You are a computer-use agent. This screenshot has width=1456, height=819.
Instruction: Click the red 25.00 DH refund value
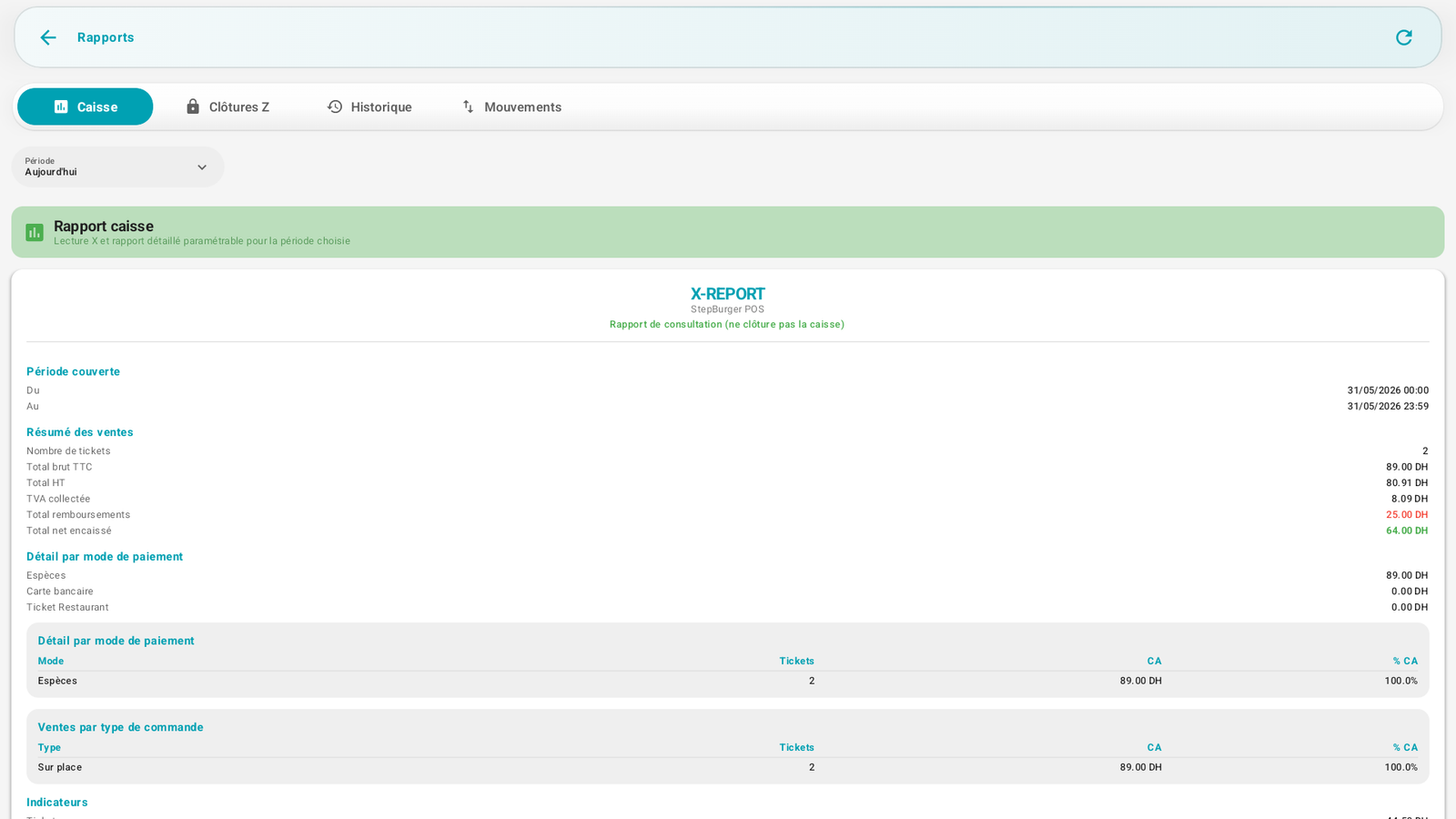point(1407,515)
